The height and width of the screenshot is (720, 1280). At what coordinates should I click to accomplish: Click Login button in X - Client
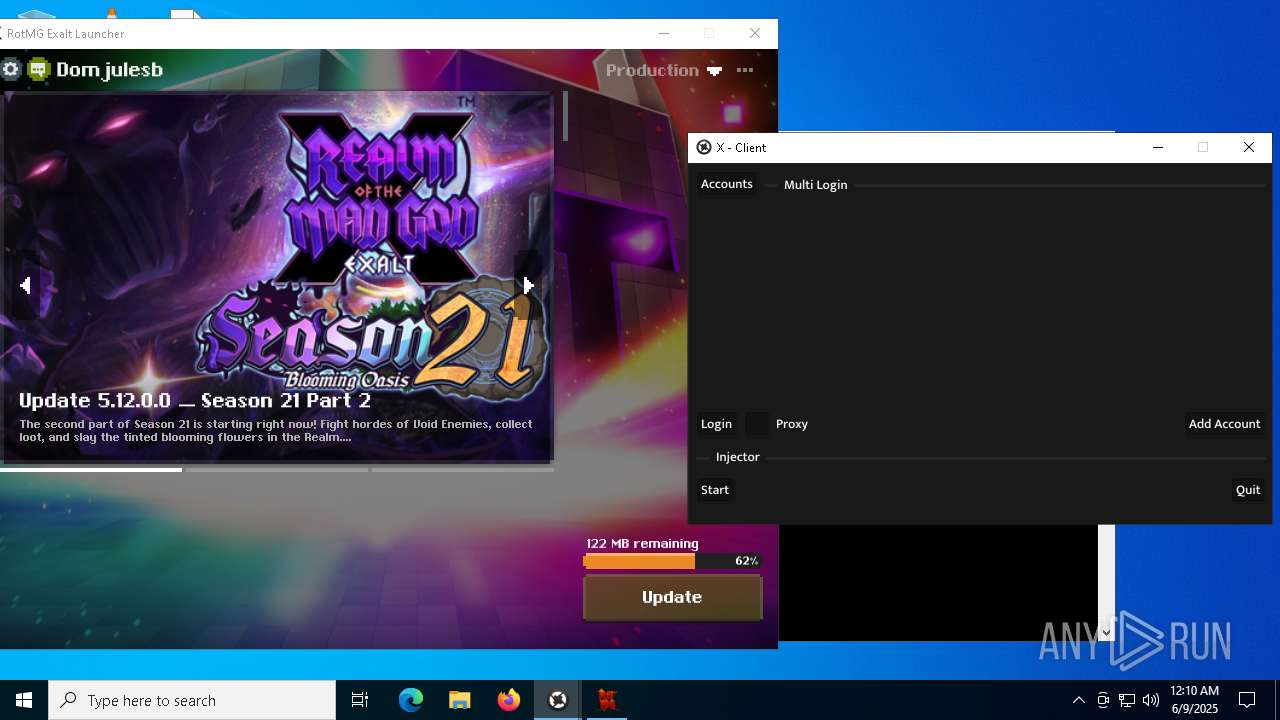coord(716,424)
